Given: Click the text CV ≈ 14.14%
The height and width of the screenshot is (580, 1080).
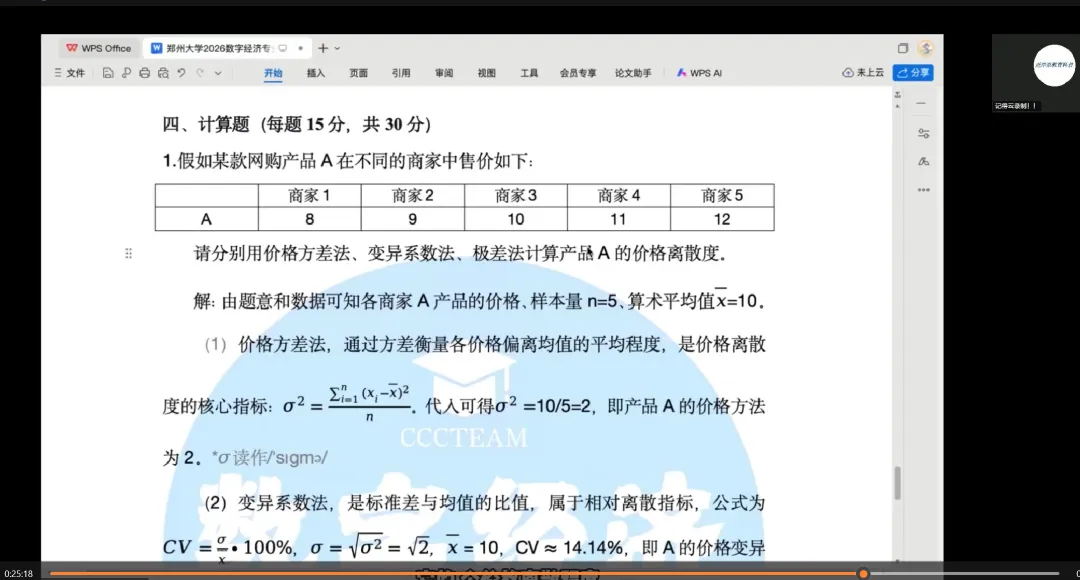Looking at the screenshot, I should point(569,548).
